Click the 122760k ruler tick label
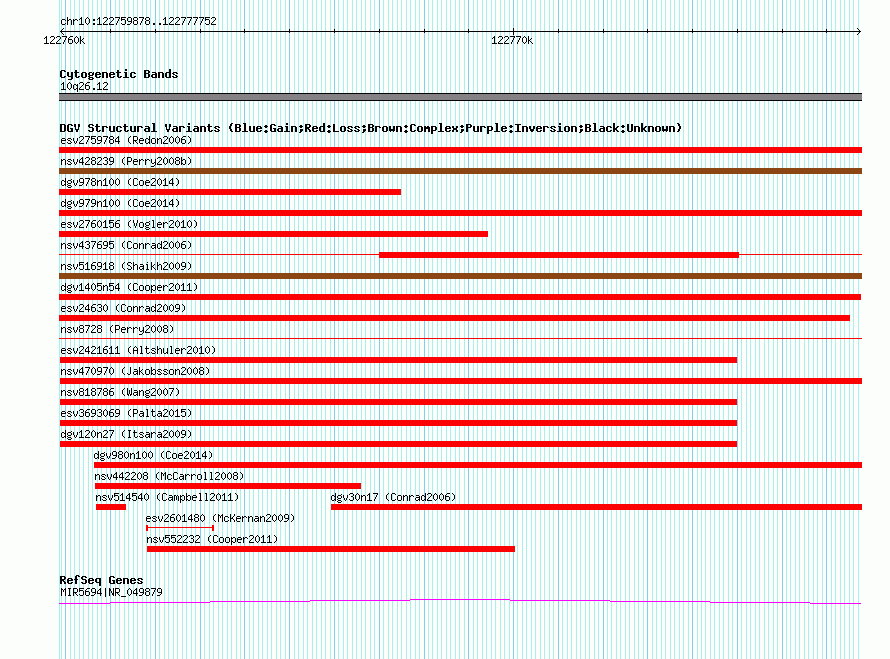The width and height of the screenshot is (890, 659). (x=64, y=40)
